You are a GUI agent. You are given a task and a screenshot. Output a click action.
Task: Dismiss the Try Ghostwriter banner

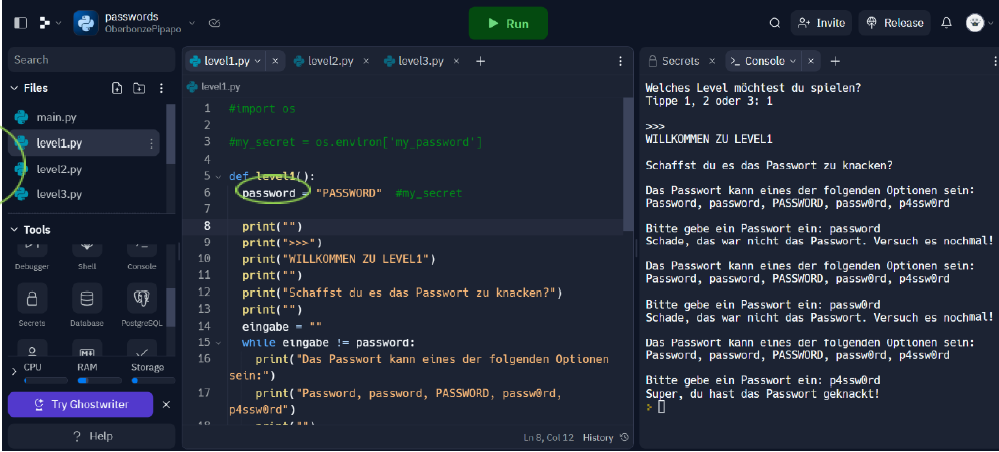(167, 405)
